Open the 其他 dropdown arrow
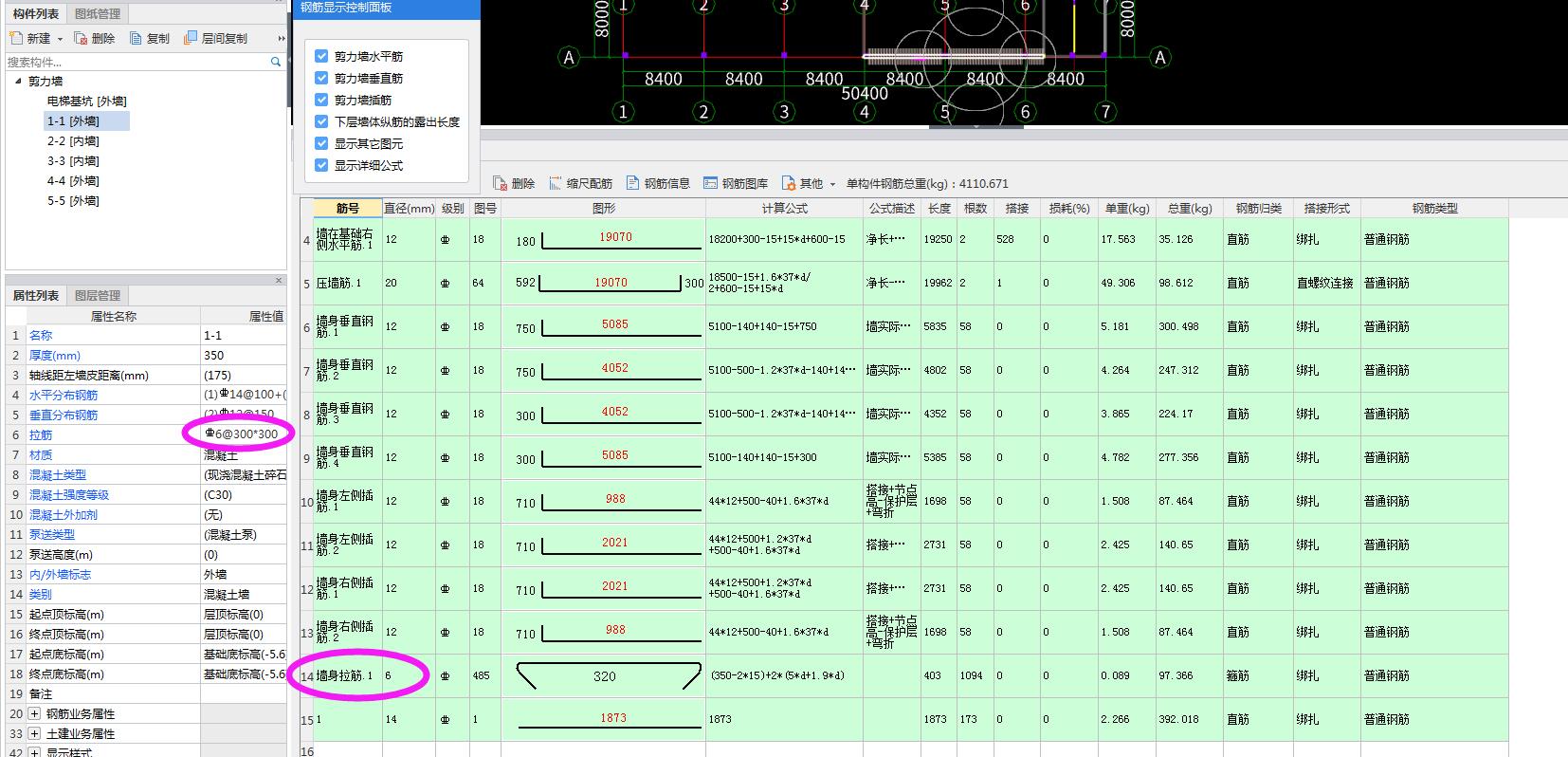The image size is (1568, 757). coord(832,185)
